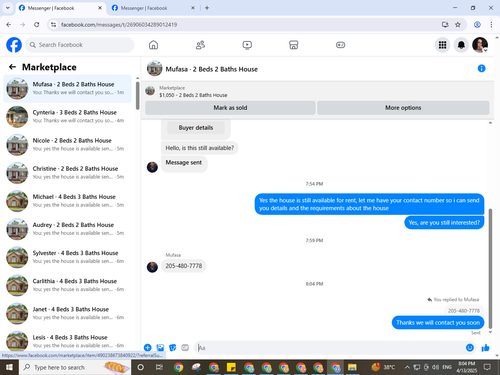Click the Mark as sold button

(230, 108)
